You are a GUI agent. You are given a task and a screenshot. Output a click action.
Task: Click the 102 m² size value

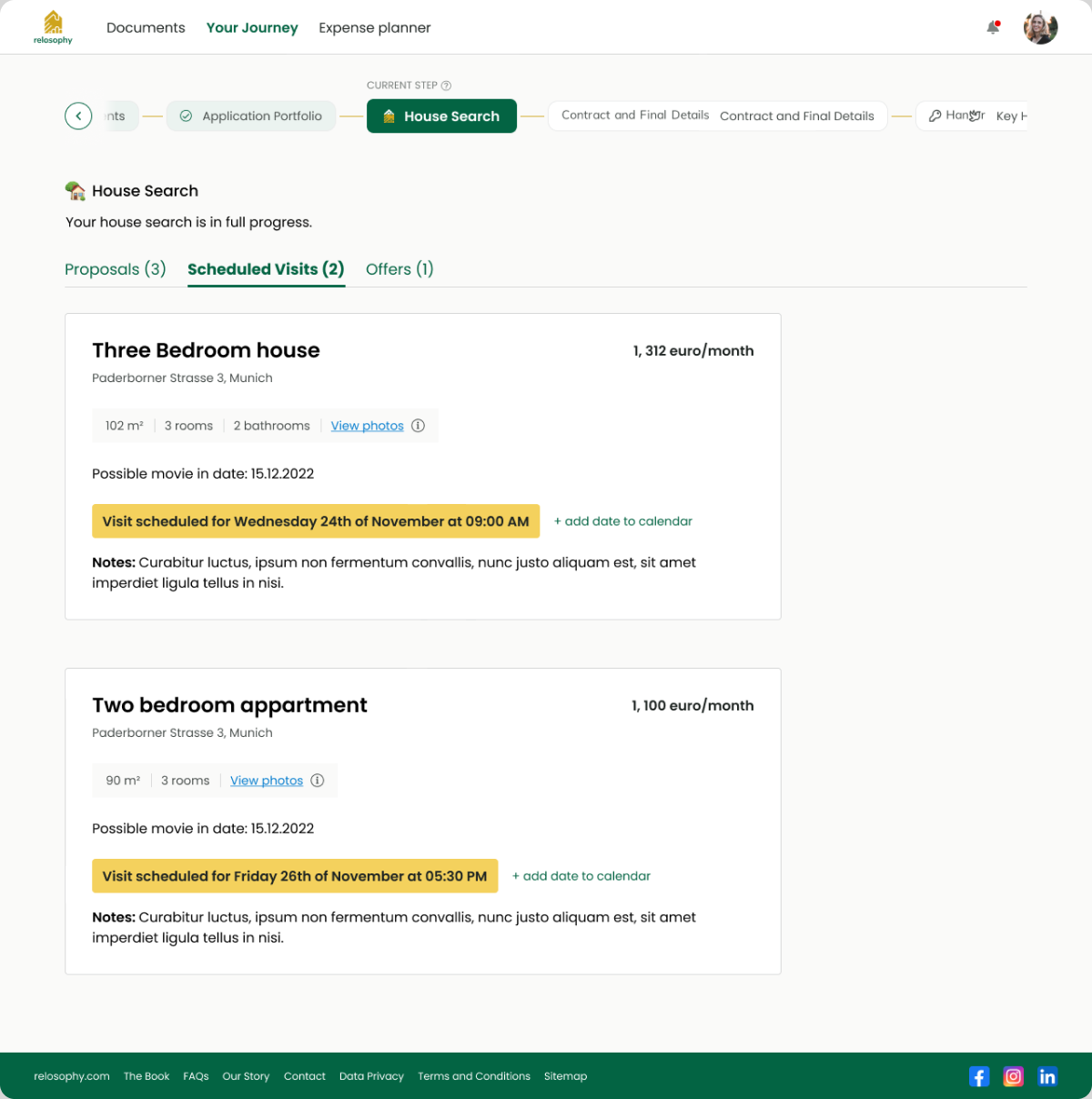(125, 426)
